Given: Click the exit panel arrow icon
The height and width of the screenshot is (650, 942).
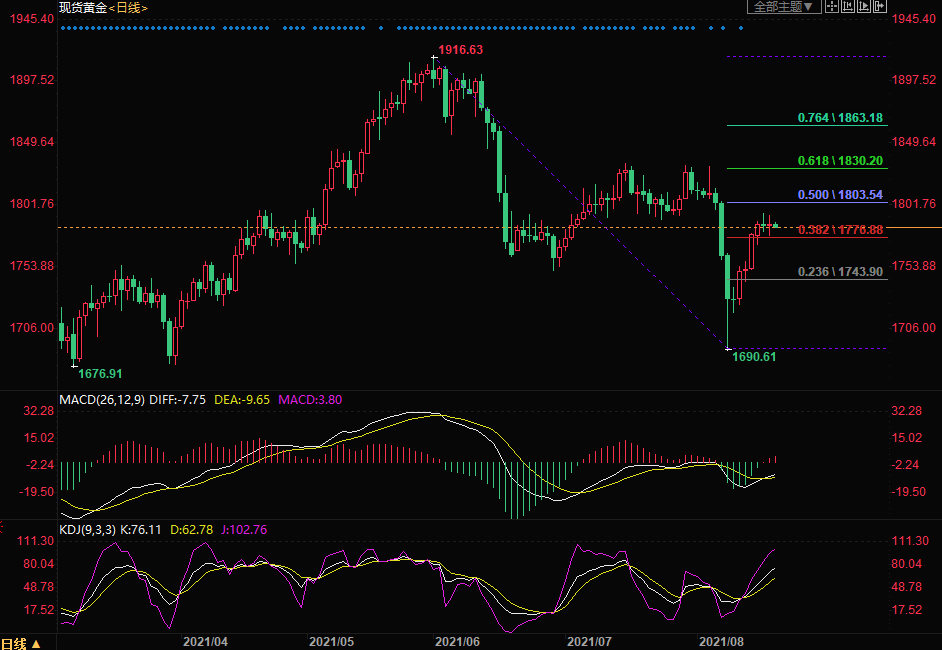Looking at the screenshot, I should click(880, 7).
